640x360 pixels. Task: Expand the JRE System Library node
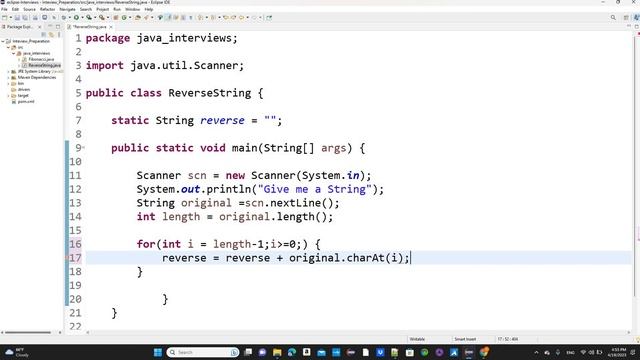[x=8, y=71]
